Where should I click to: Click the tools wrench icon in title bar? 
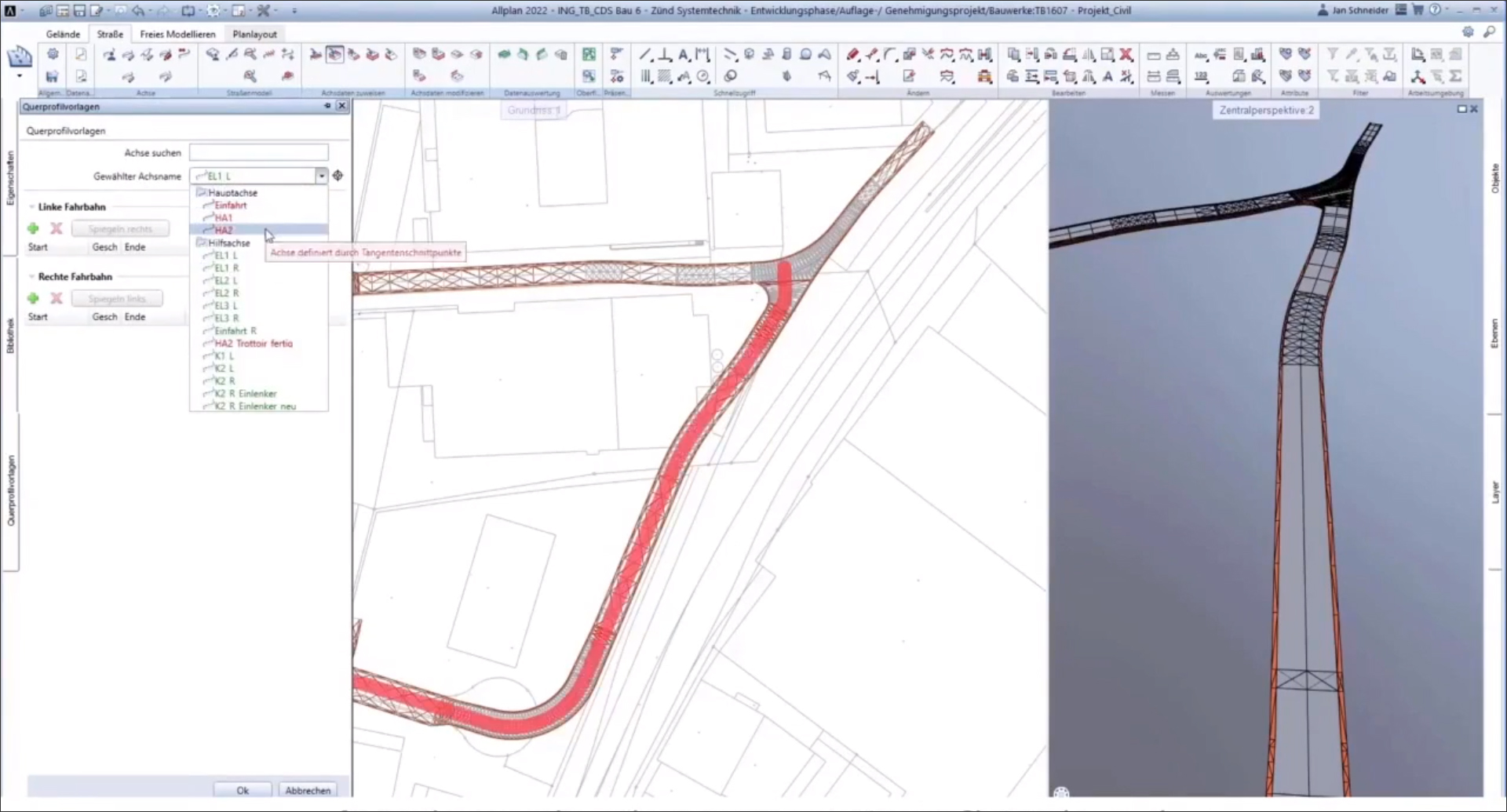tap(264, 11)
